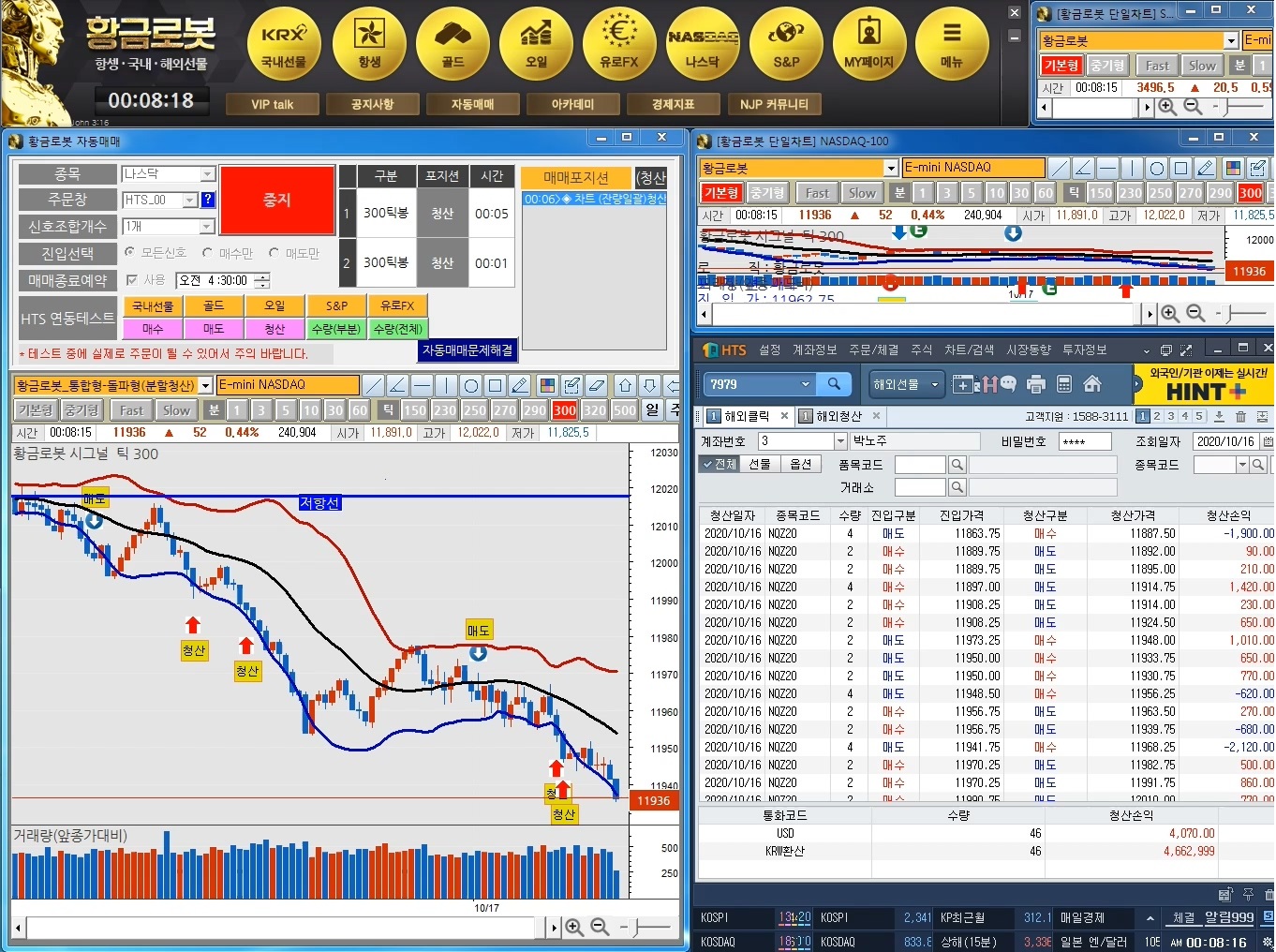Open the S&P gold circle icon
The image size is (1276, 952).
click(x=786, y=43)
